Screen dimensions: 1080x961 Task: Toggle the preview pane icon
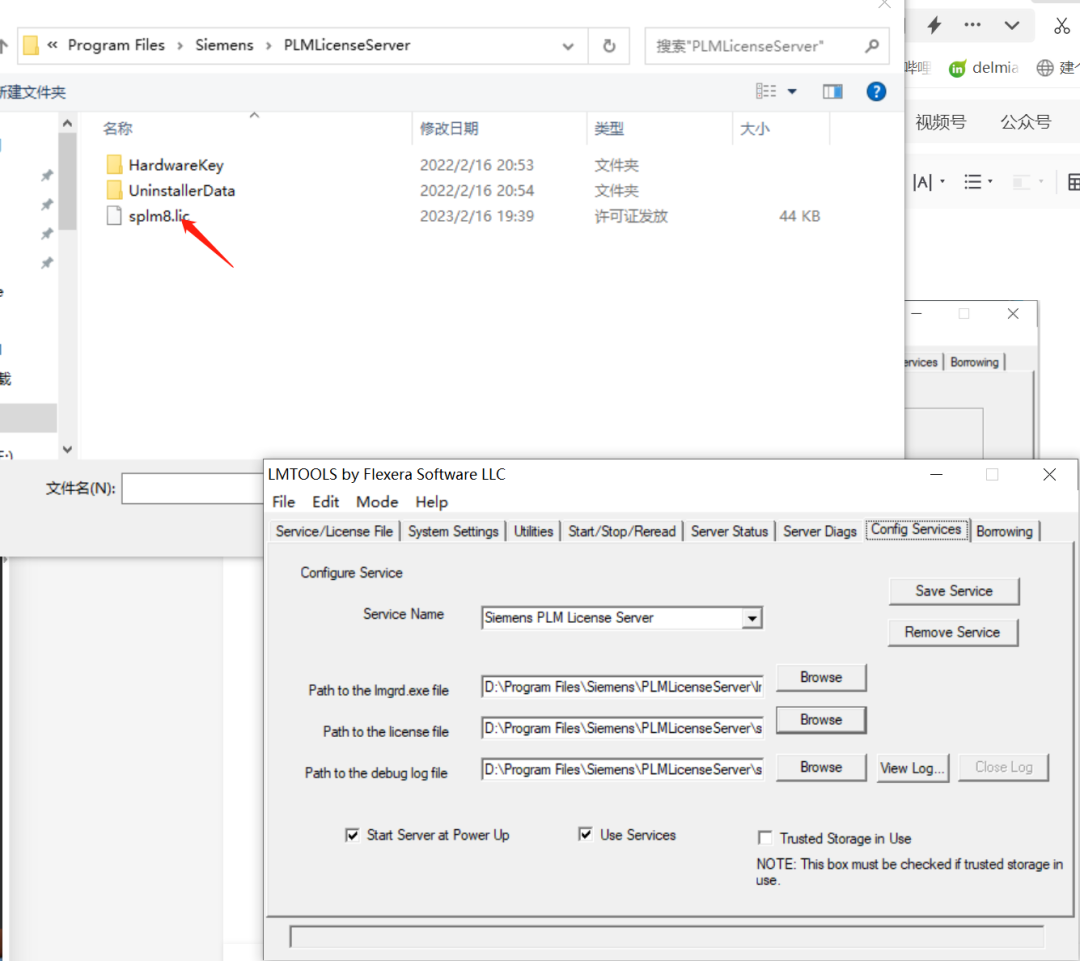pos(832,92)
